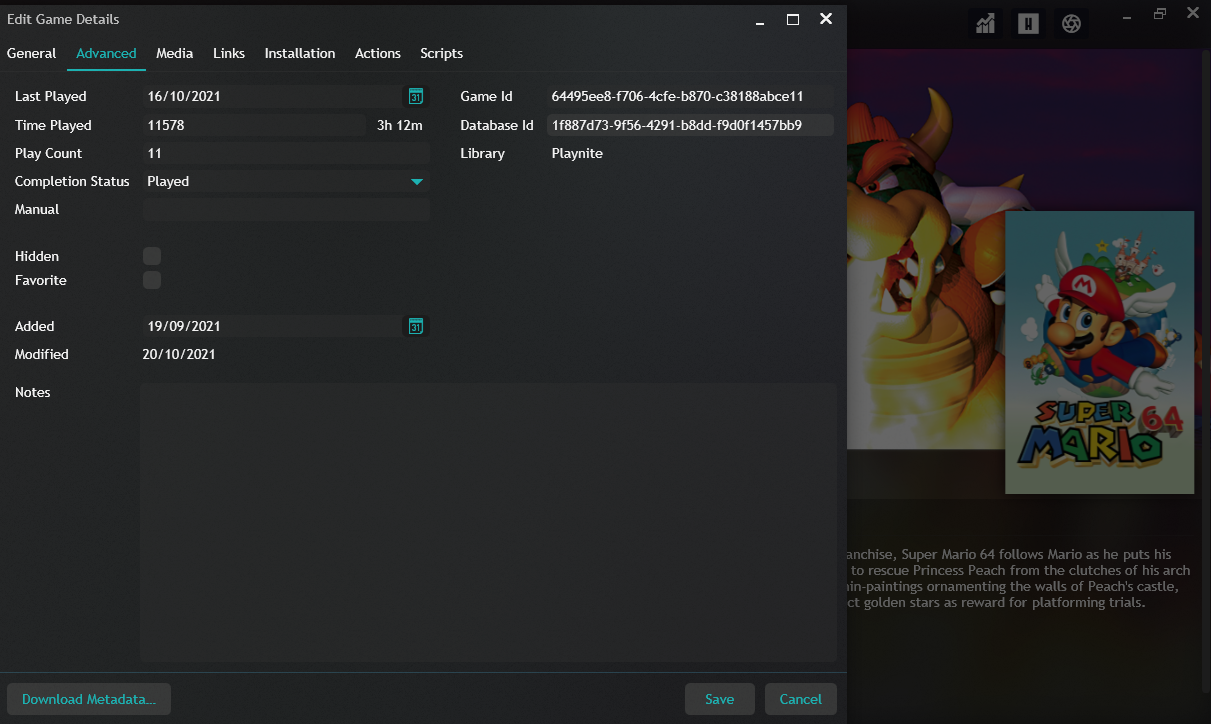This screenshot has width=1211, height=724.
Task: Click the Last Played date field
Action: pyautogui.click(x=272, y=96)
